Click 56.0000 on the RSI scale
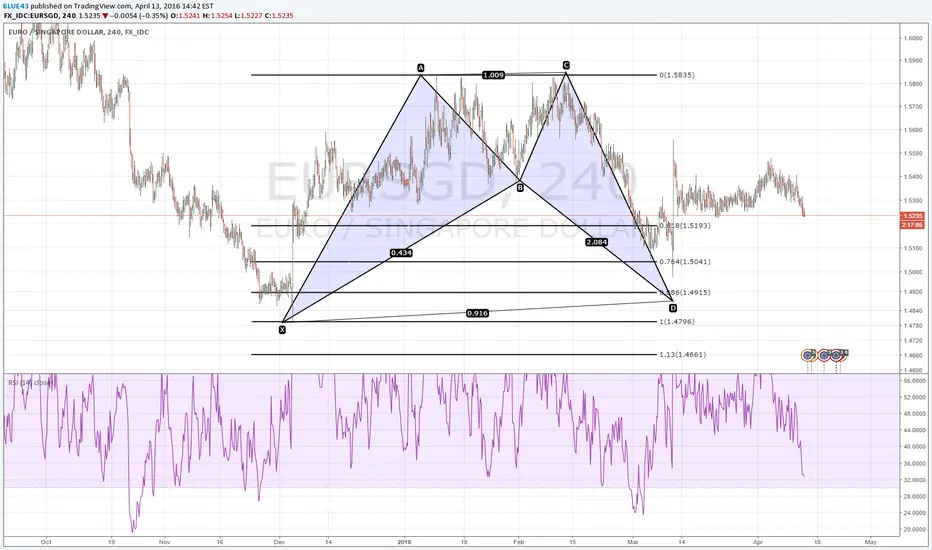The image size is (932, 550). 914,381
